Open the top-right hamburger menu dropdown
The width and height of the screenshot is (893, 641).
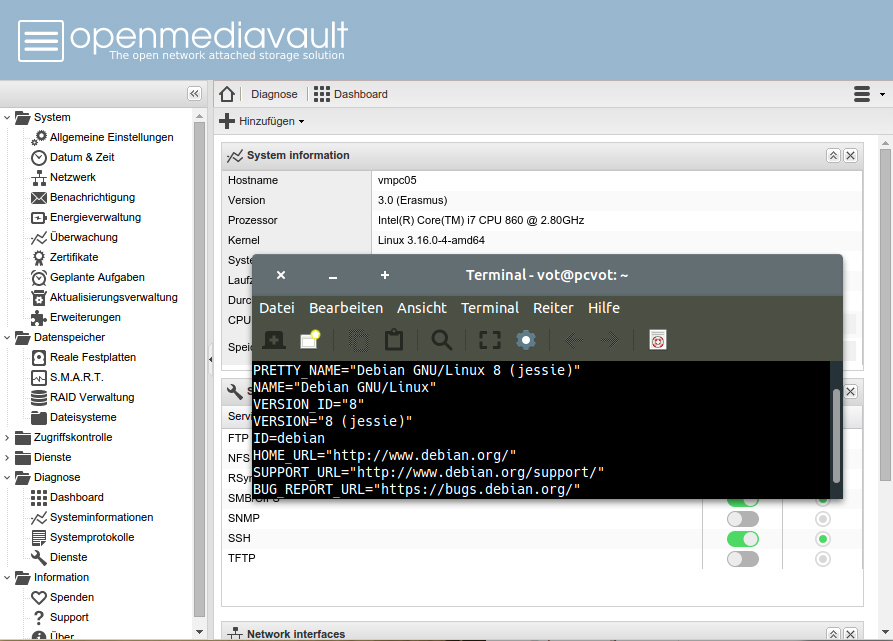[869, 94]
